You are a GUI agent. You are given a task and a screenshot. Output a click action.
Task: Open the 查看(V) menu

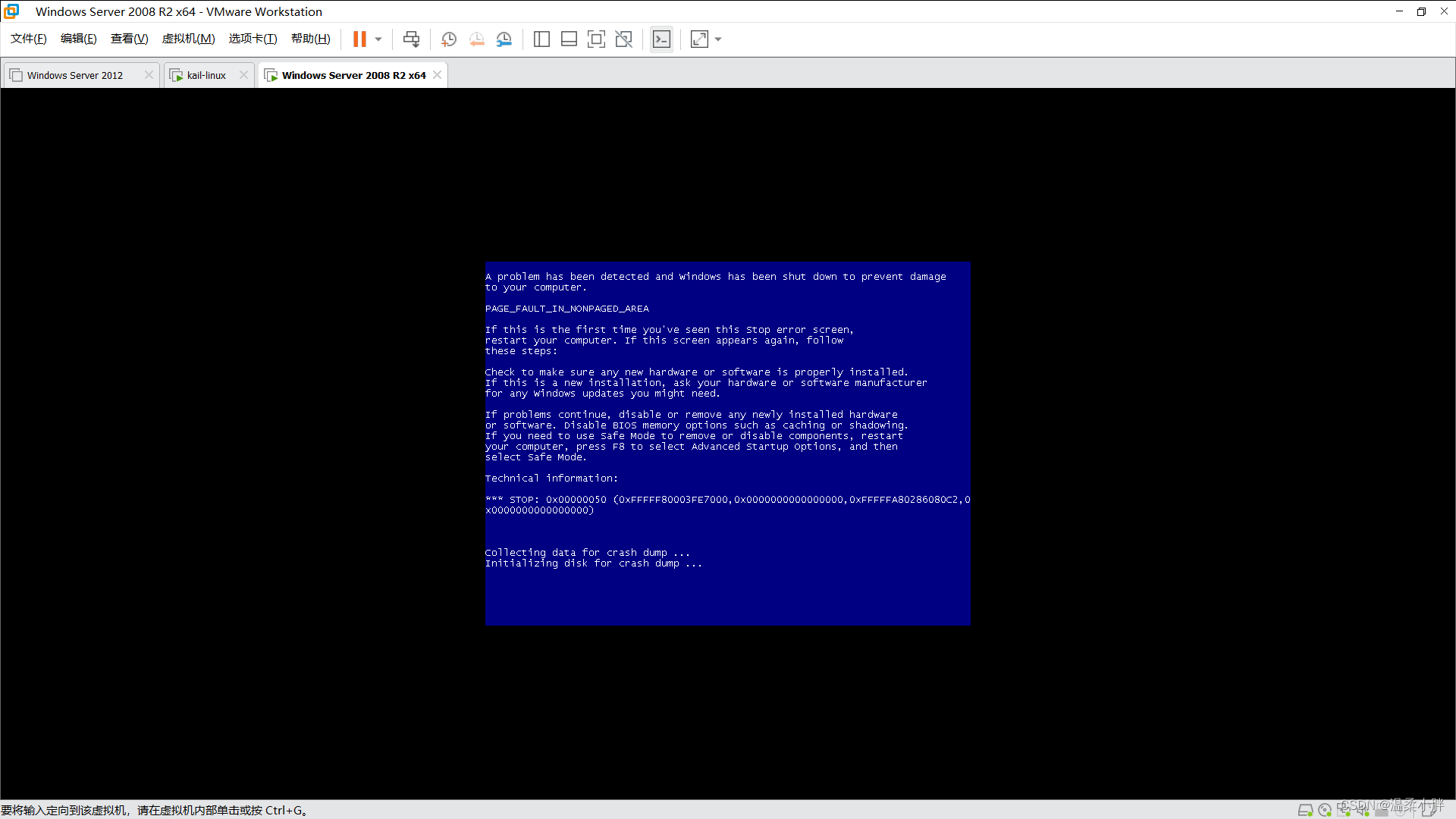click(x=129, y=39)
